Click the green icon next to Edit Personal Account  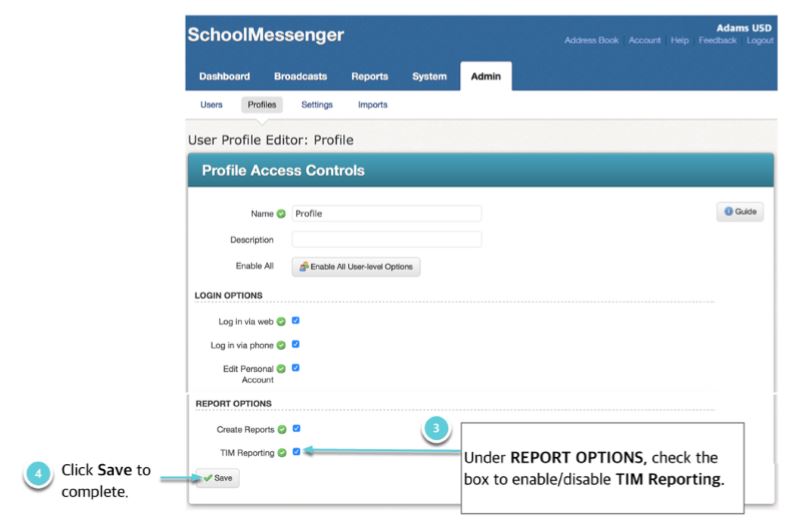(x=281, y=369)
